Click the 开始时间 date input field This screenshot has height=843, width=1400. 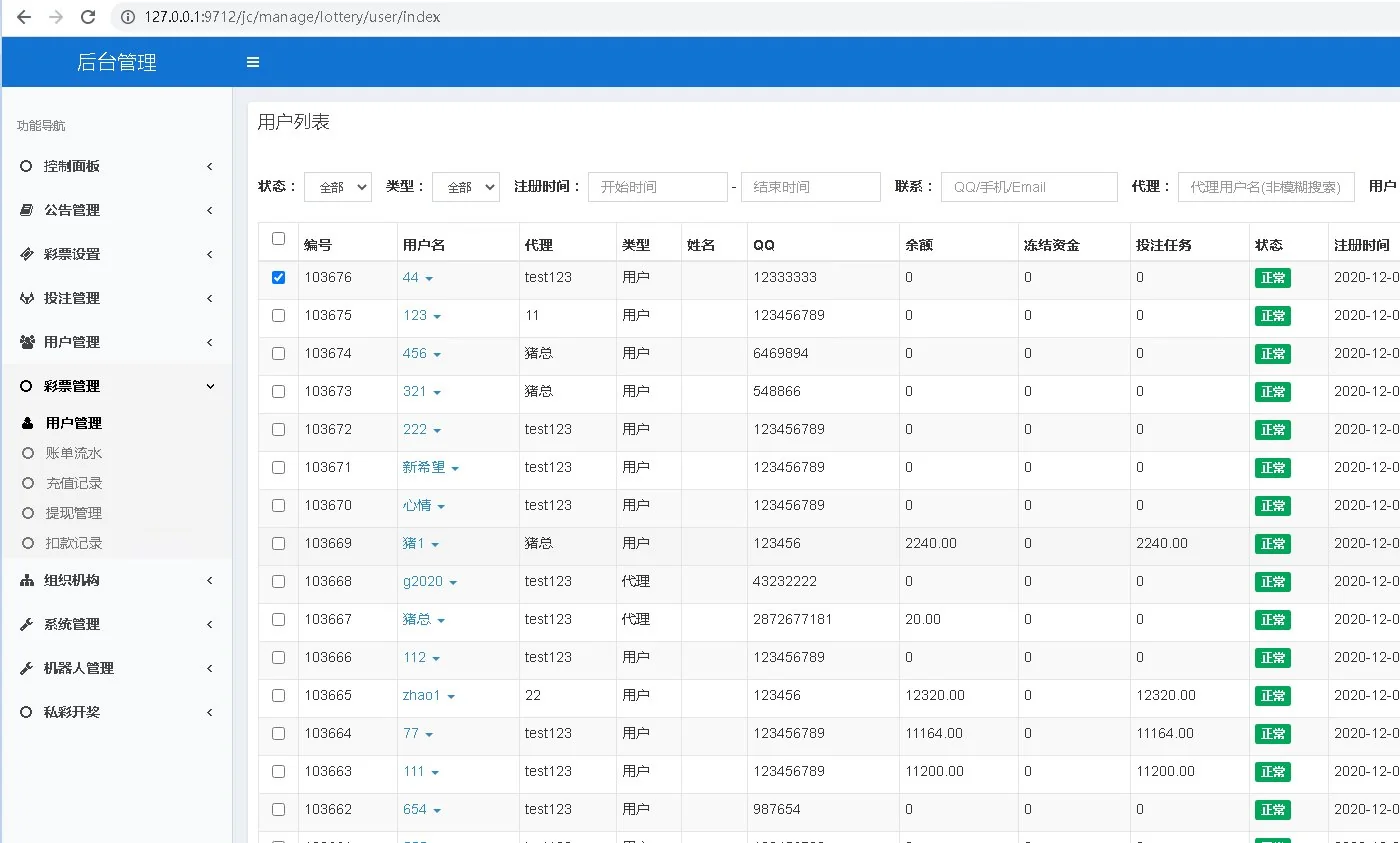click(657, 187)
